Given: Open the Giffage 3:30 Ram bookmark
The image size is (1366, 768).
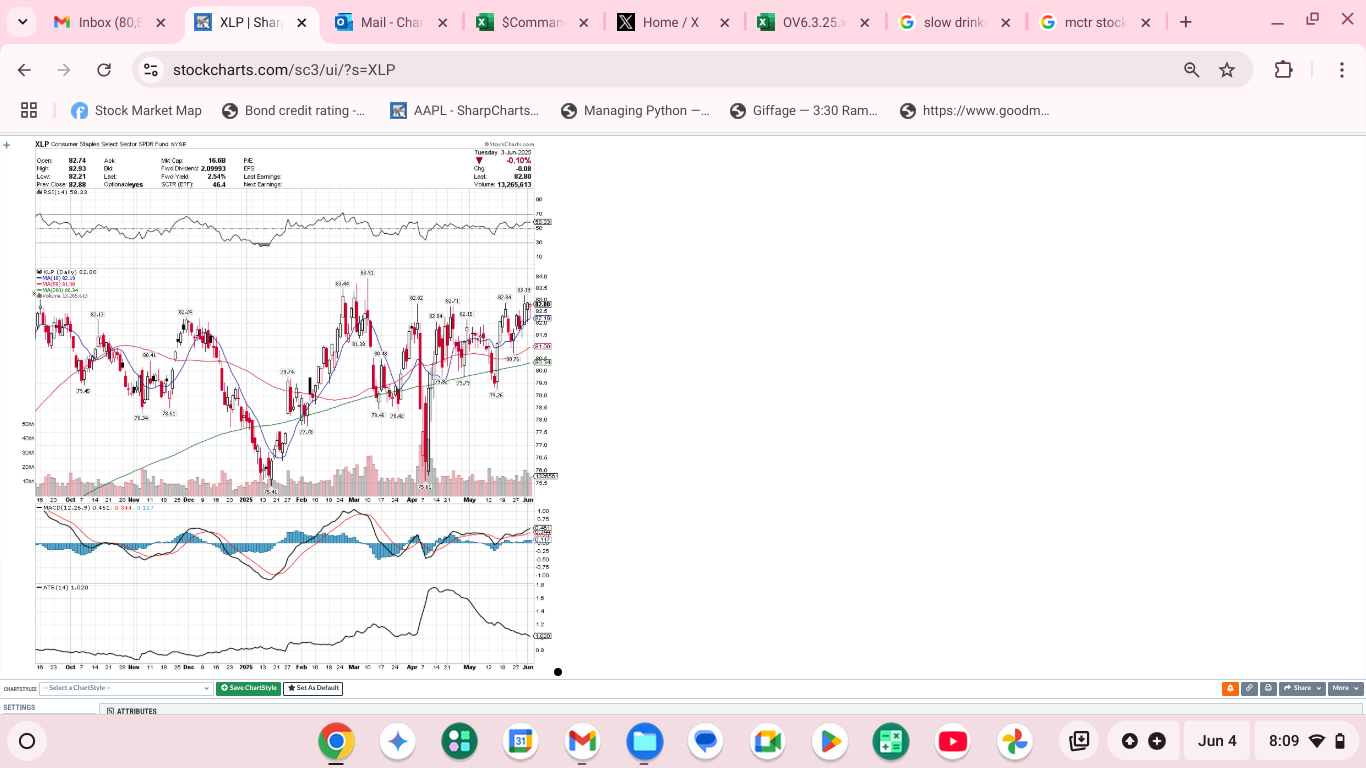Looking at the screenshot, I should point(804,111).
